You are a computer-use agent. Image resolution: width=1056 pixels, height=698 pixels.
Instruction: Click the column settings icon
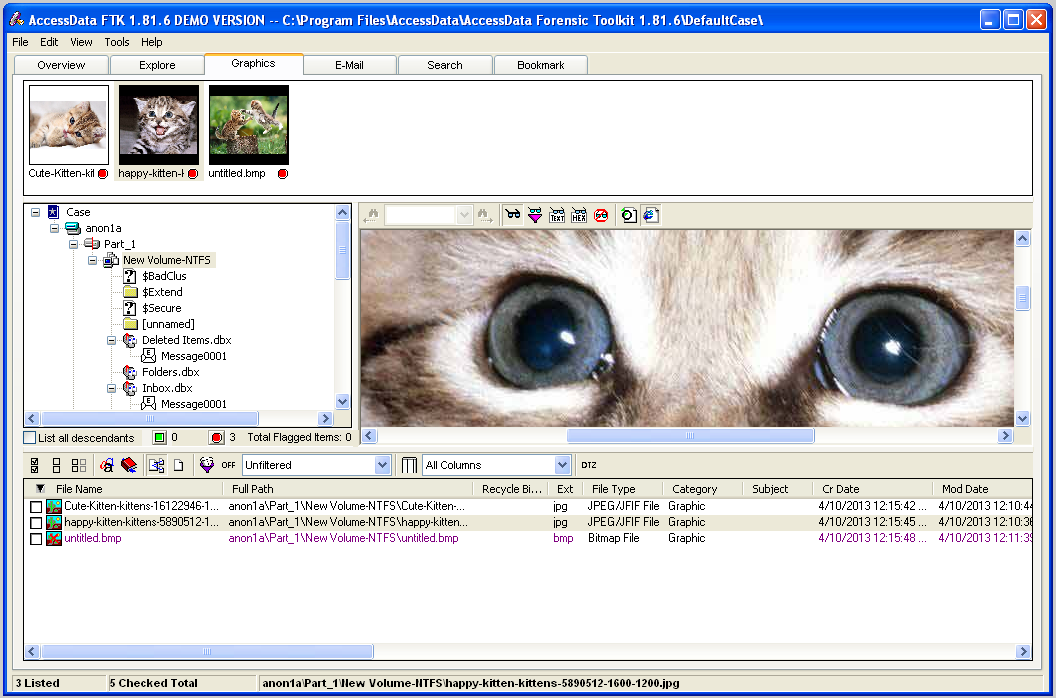click(409, 465)
